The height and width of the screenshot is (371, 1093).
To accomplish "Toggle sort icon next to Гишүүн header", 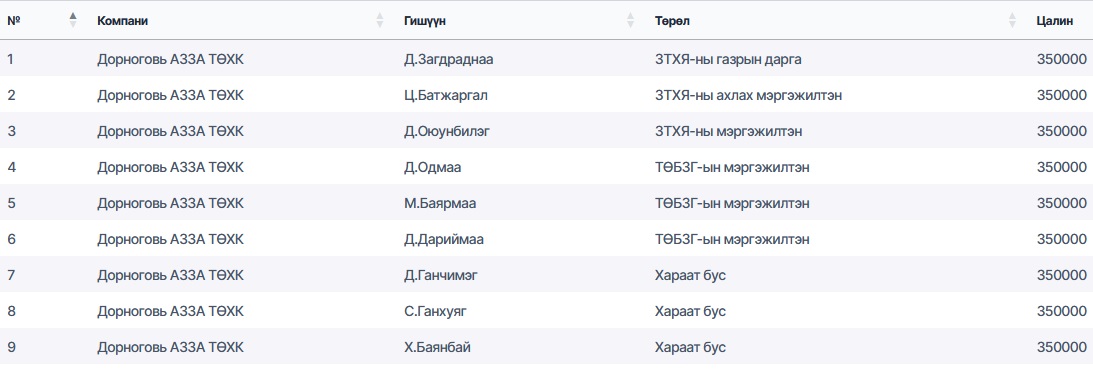I will (631, 20).
